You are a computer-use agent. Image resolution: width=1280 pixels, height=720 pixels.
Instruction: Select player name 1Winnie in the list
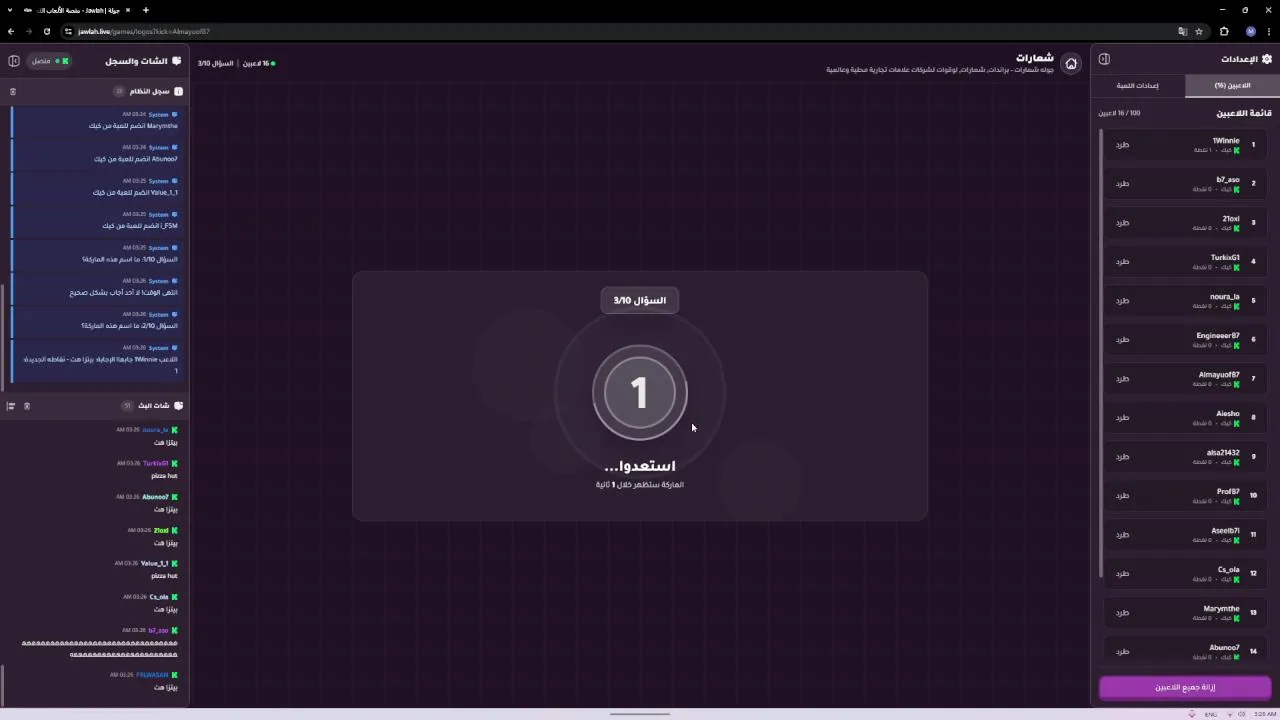[x=1226, y=141]
